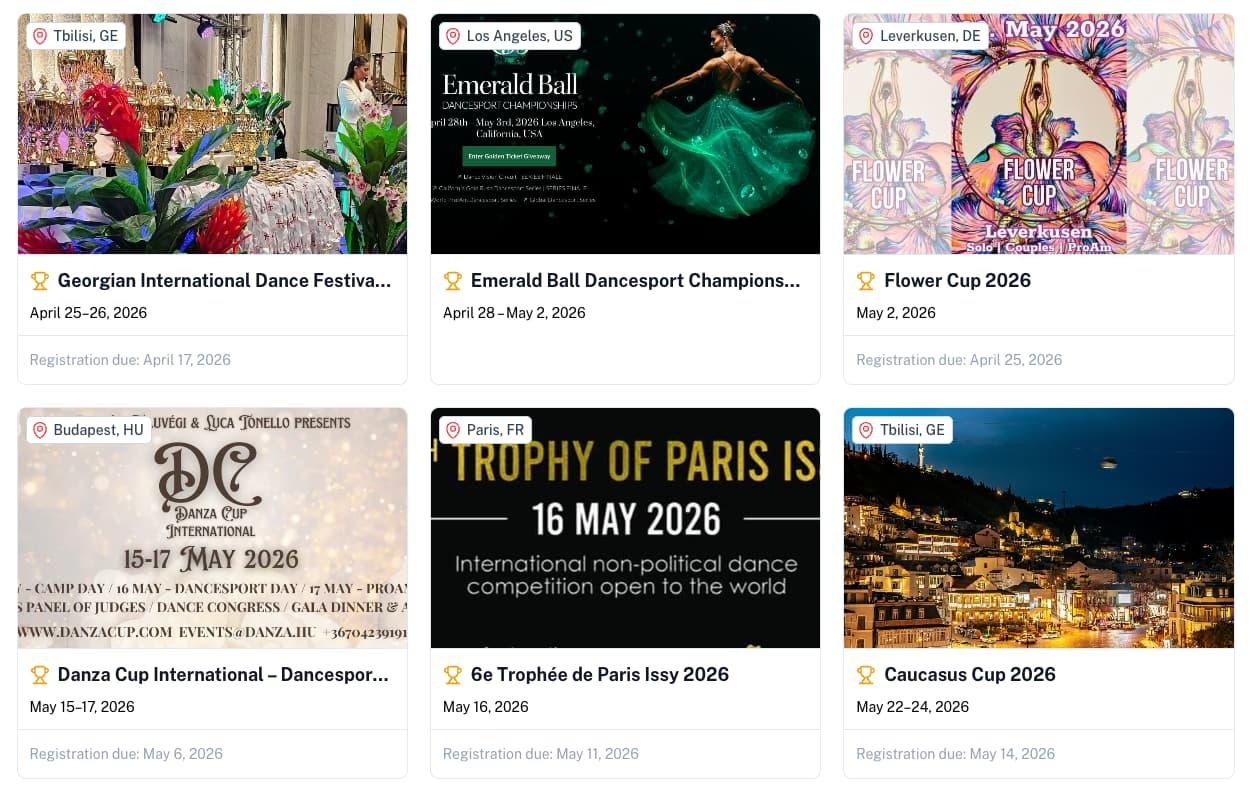Viewport: 1250px width, 791px height.
Task: Open the Georgian International Dance Festival event title
Action: pyautogui.click(x=224, y=281)
